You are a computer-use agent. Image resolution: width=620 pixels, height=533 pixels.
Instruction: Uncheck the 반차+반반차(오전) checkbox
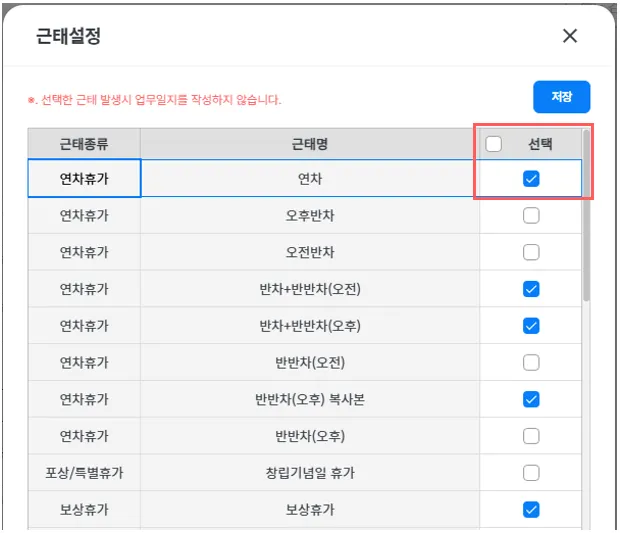pyautogui.click(x=531, y=289)
